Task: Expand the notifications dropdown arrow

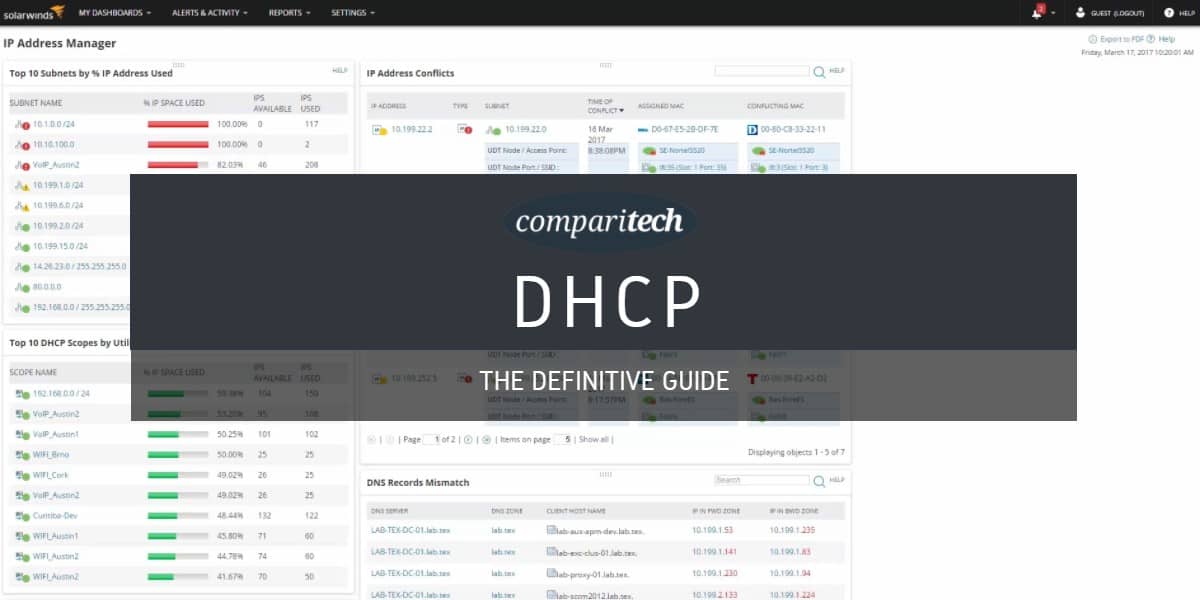Action: coord(1053,13)
